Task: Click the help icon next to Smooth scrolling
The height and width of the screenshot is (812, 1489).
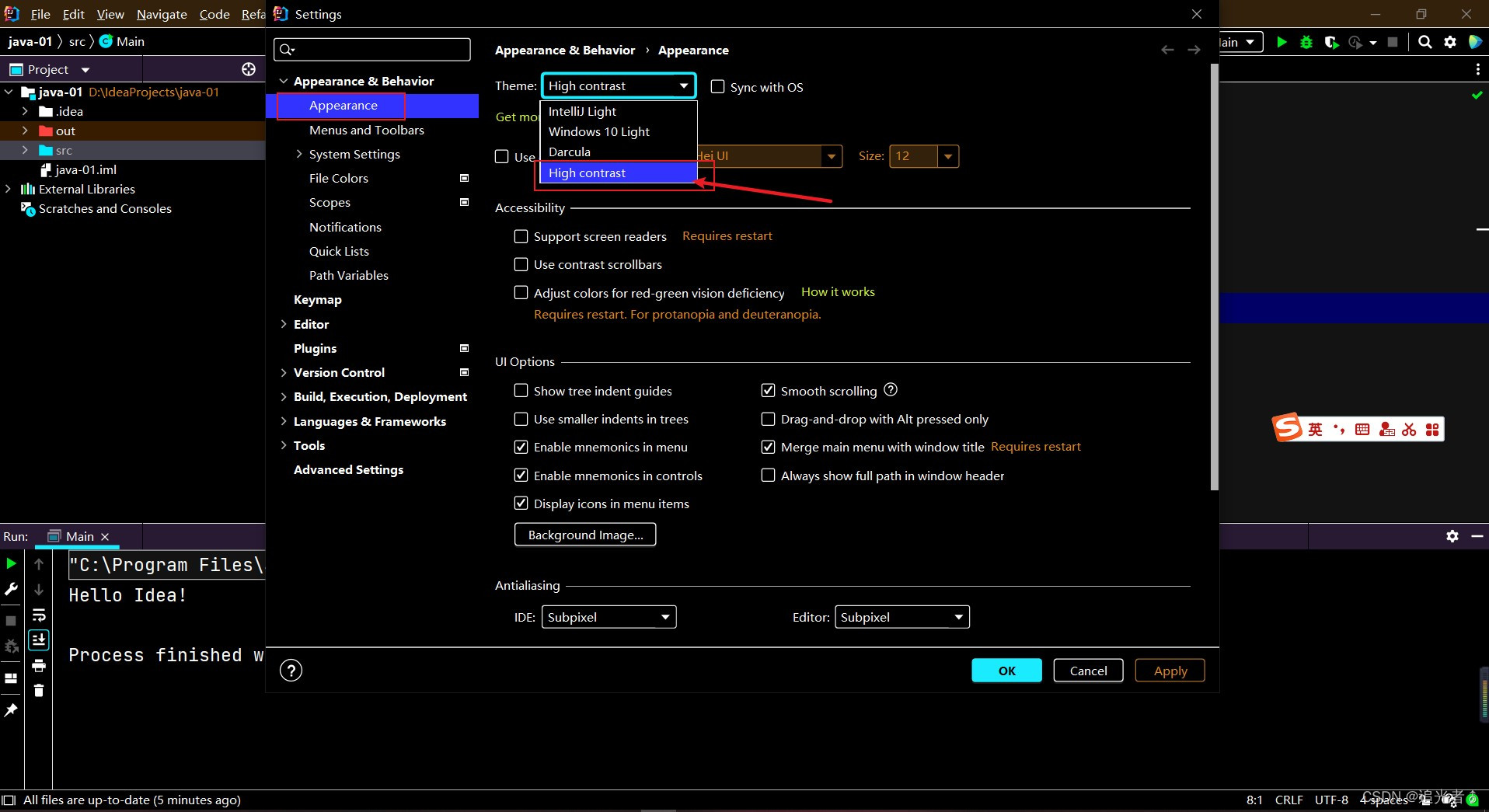Action: (891, 389)
